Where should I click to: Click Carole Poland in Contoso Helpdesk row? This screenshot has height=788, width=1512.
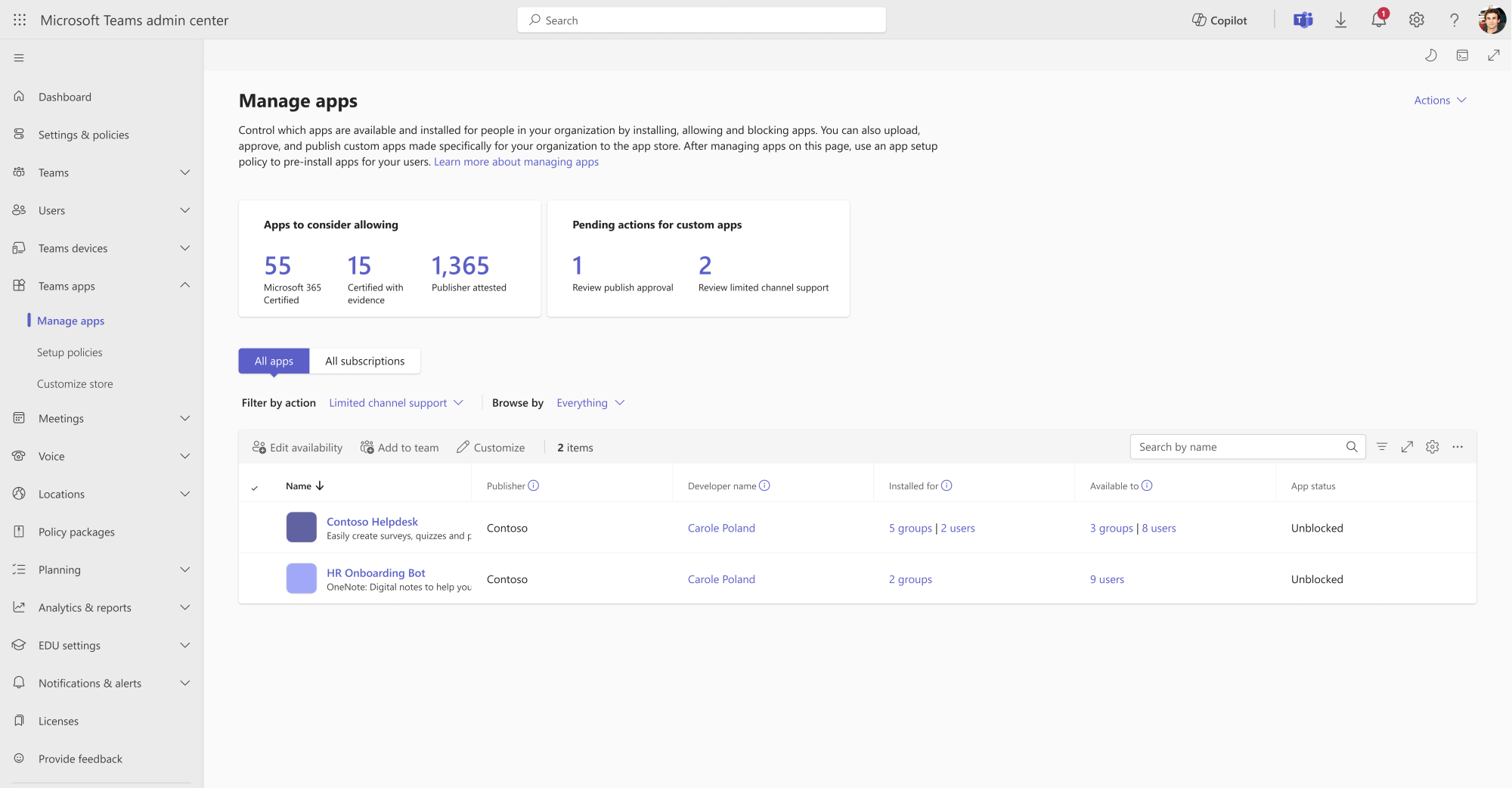pyautogui.click(x=721, y=528)
